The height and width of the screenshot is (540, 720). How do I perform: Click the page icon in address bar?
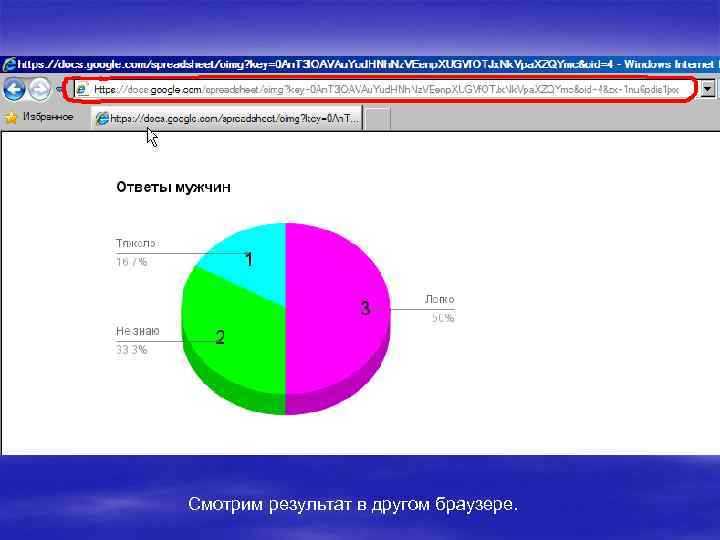coord(82,90)
